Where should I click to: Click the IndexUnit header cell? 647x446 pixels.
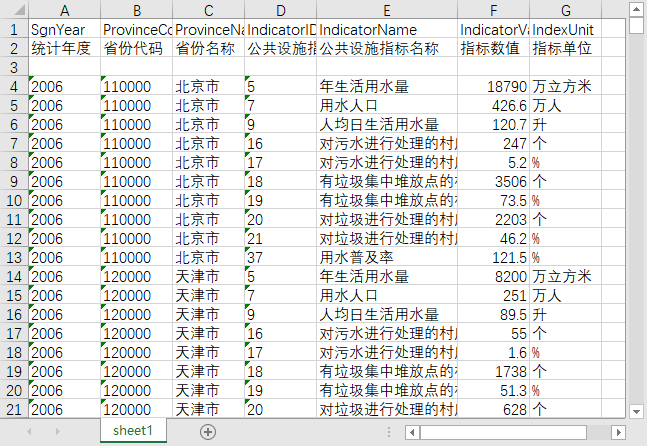(566, 29)
